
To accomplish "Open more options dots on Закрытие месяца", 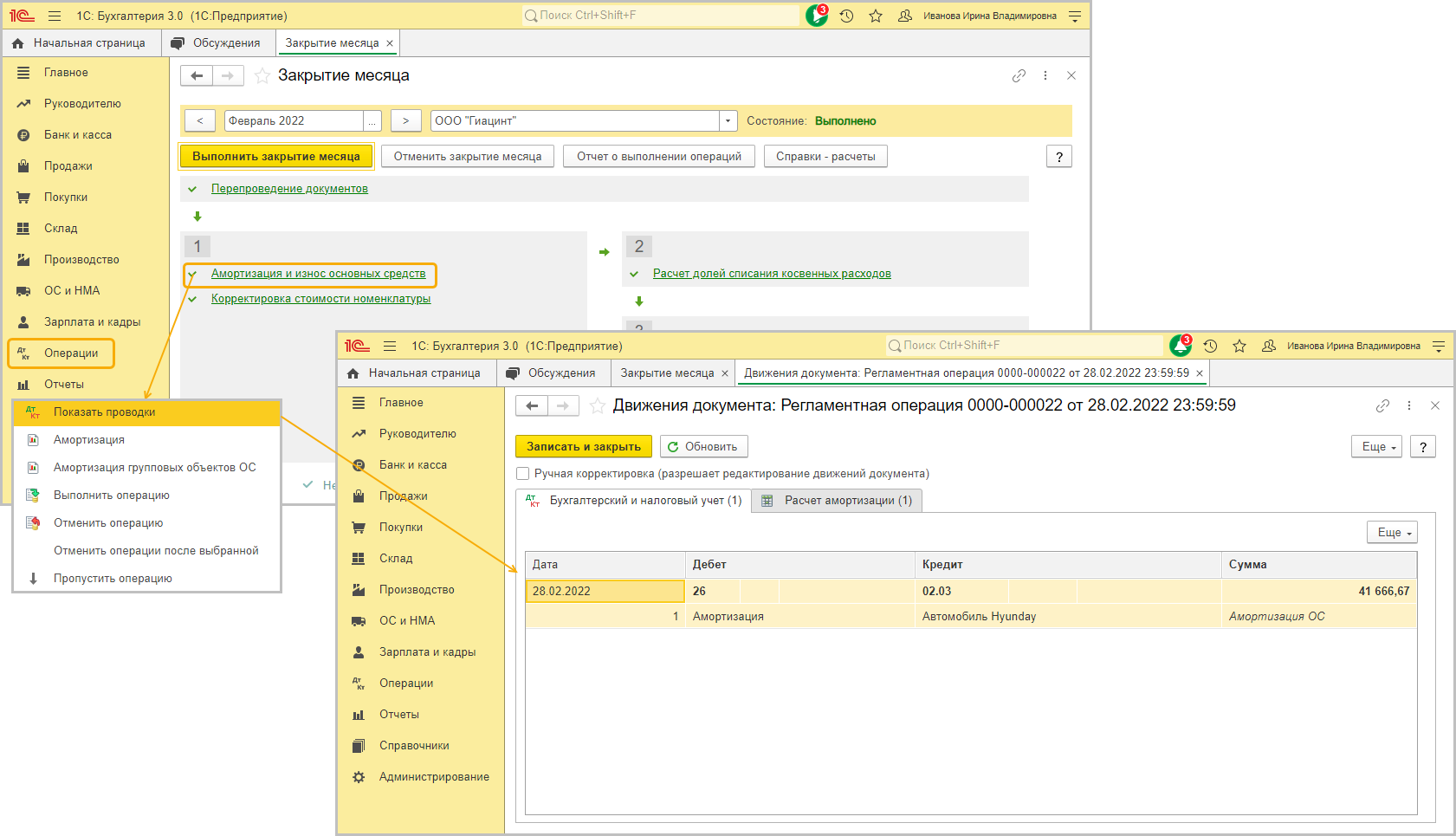I will [x=1045, y=76].
